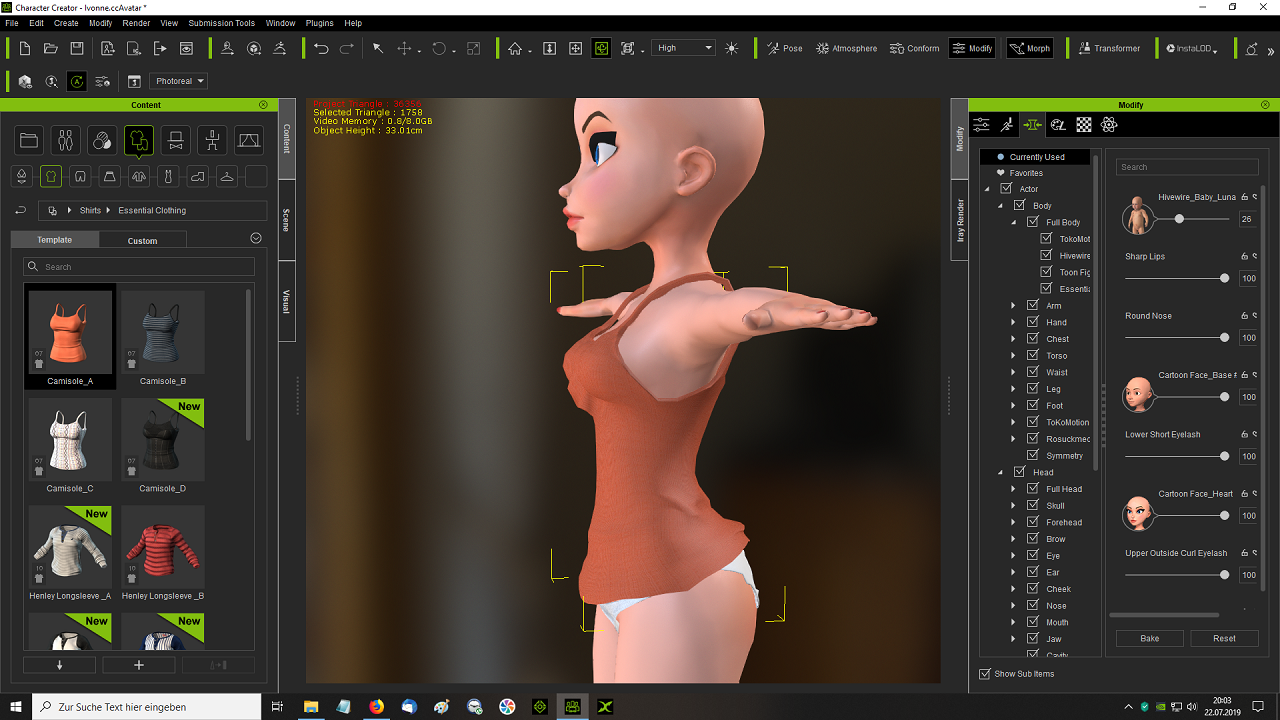Open the atom Physics tab in Modify
This screenshot has height=720, width=1280.
pyautogui.click(x=1109, y=125)
